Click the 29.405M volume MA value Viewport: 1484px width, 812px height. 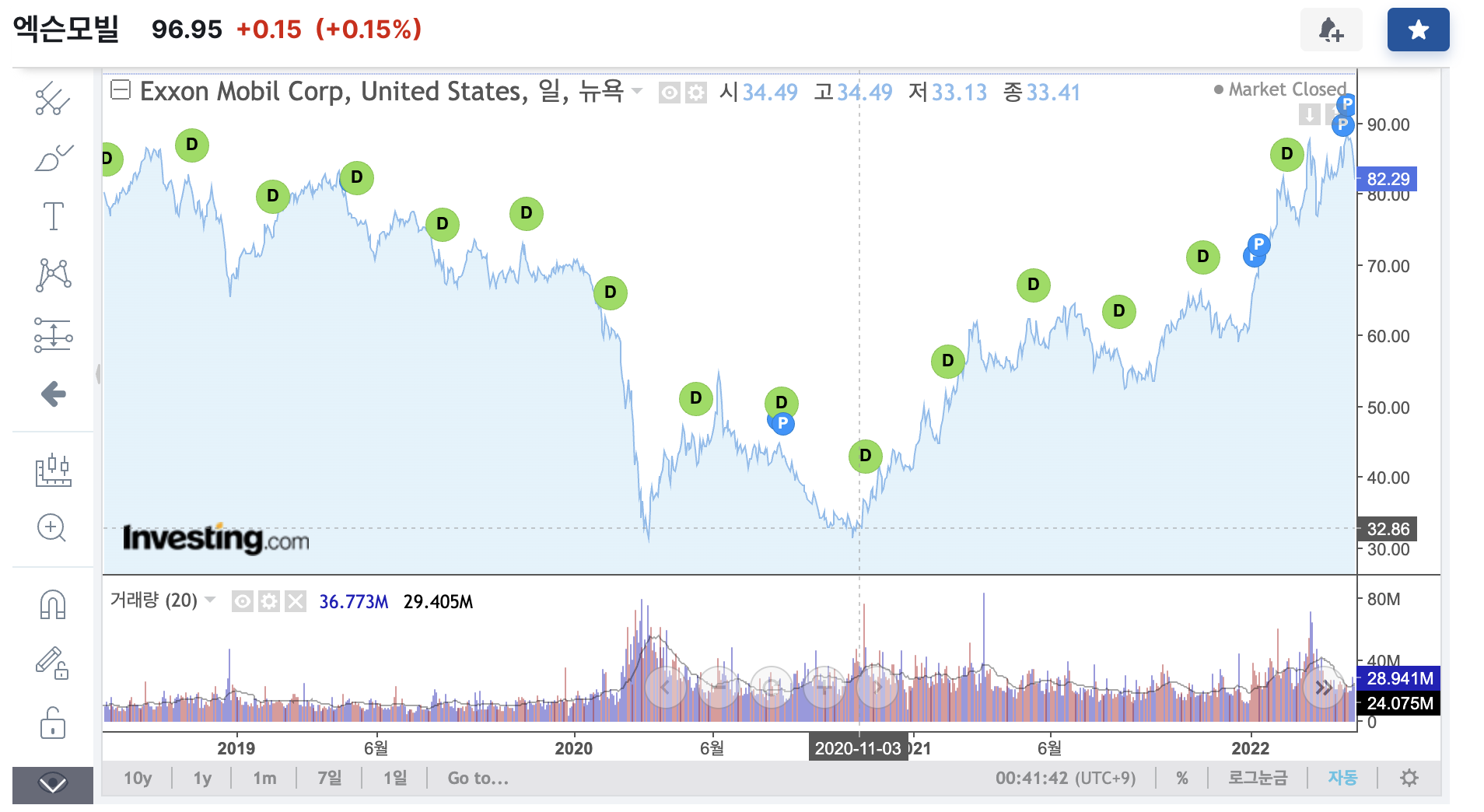(x=438, y=601)
